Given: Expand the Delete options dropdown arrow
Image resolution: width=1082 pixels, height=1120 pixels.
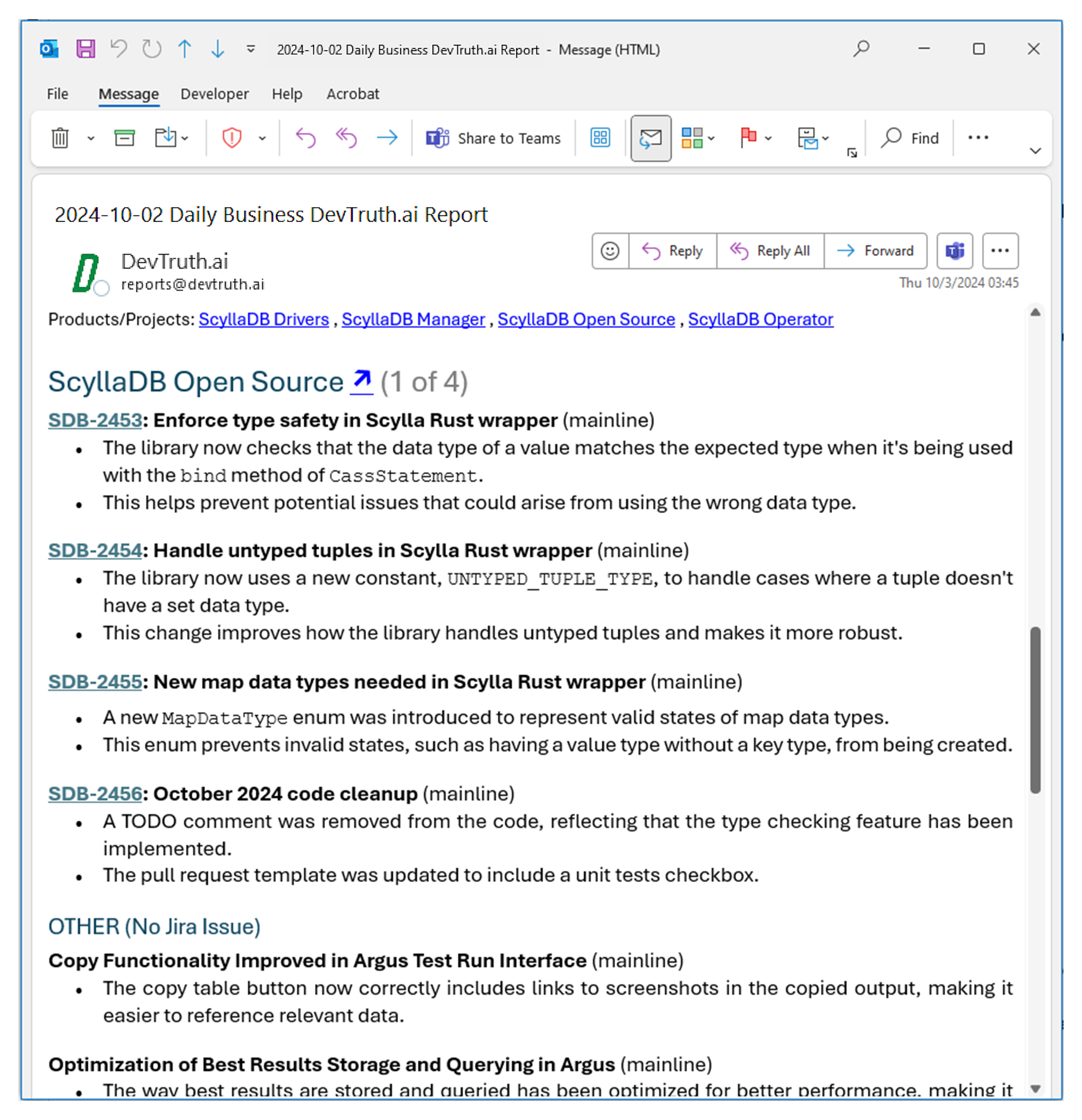Looking at the screenshot, I should tap(91, 139).
